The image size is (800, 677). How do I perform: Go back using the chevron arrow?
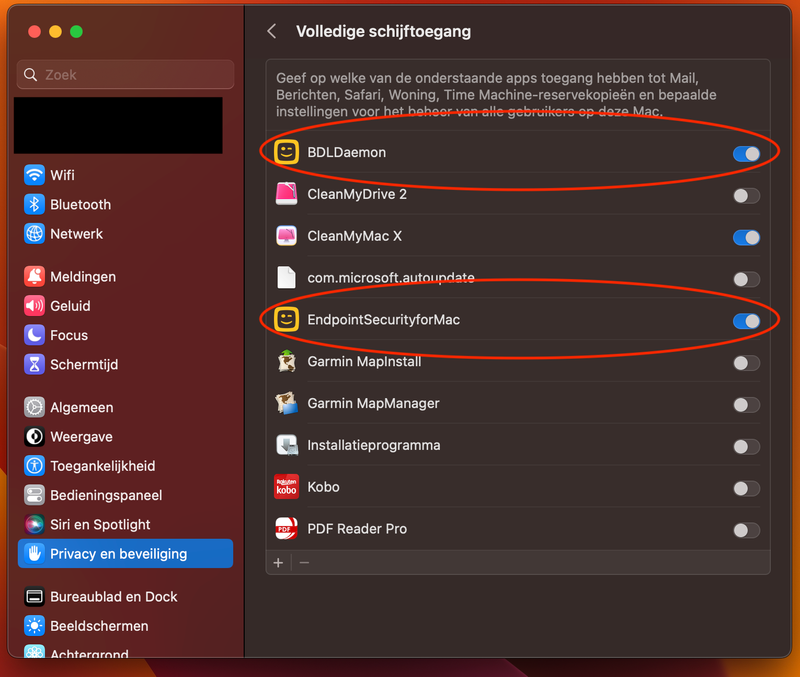[272, 31]
